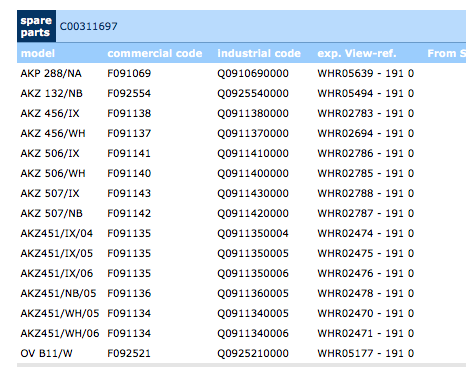
Task: Click industrial code Q0911410000
Action: coord(253,153)
